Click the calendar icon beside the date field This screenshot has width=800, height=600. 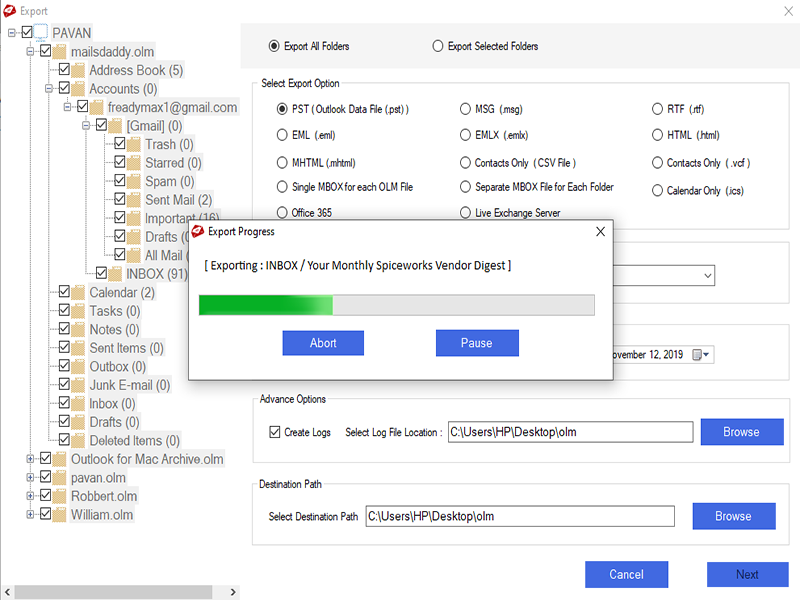(x=699, y=354)
